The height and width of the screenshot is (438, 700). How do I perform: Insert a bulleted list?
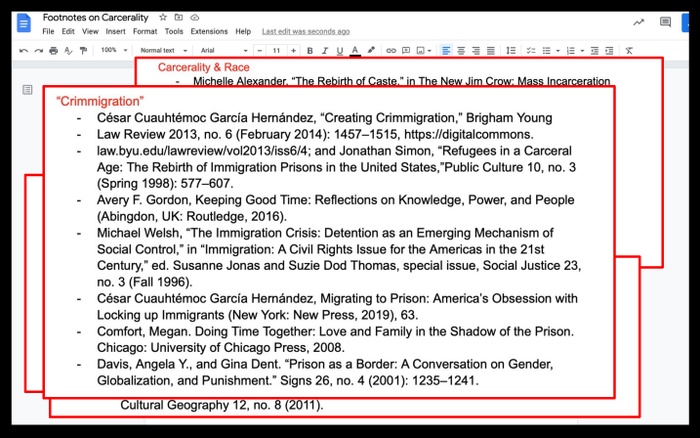click(546, 51)
